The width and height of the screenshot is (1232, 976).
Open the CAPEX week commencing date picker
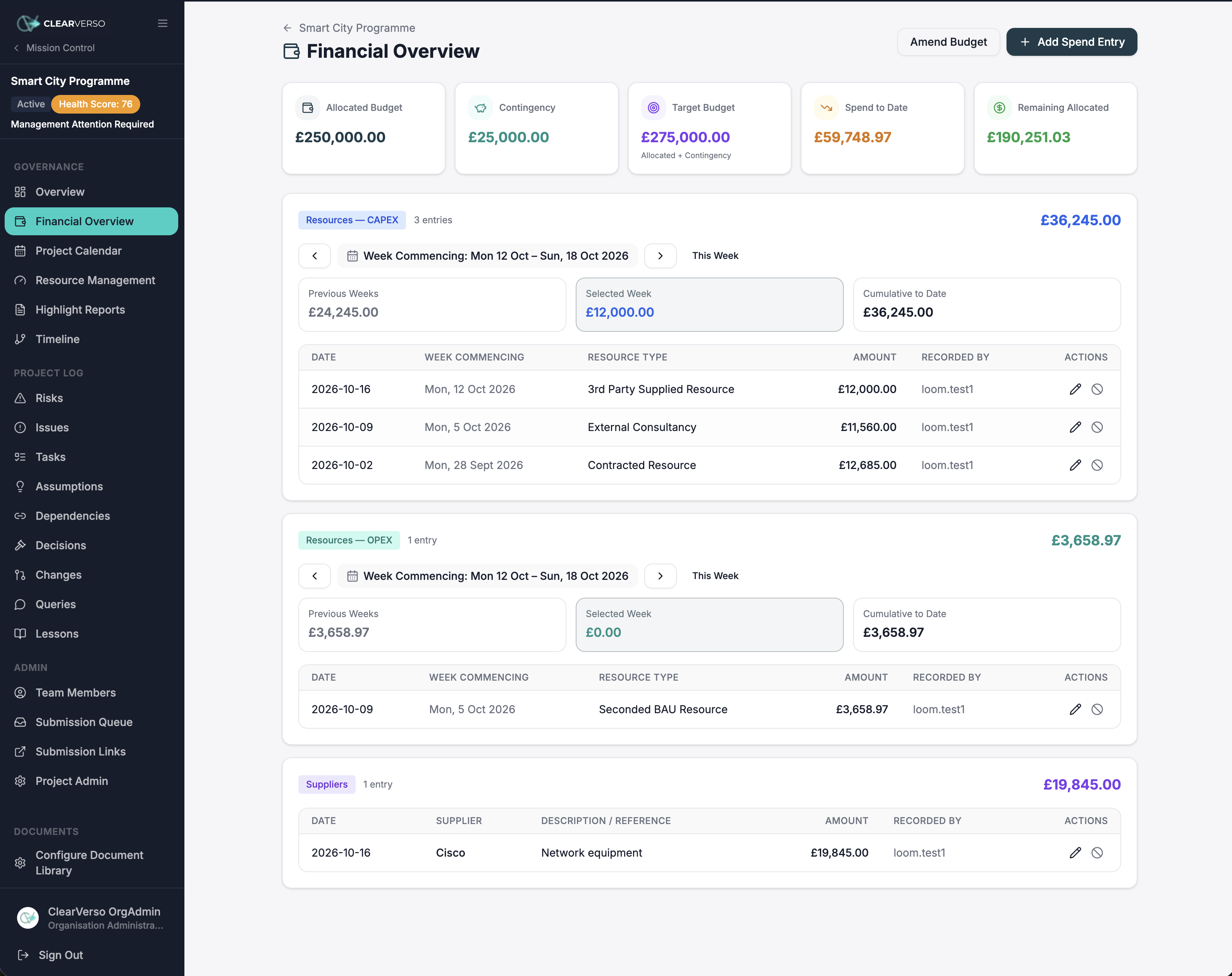[487, 256]
